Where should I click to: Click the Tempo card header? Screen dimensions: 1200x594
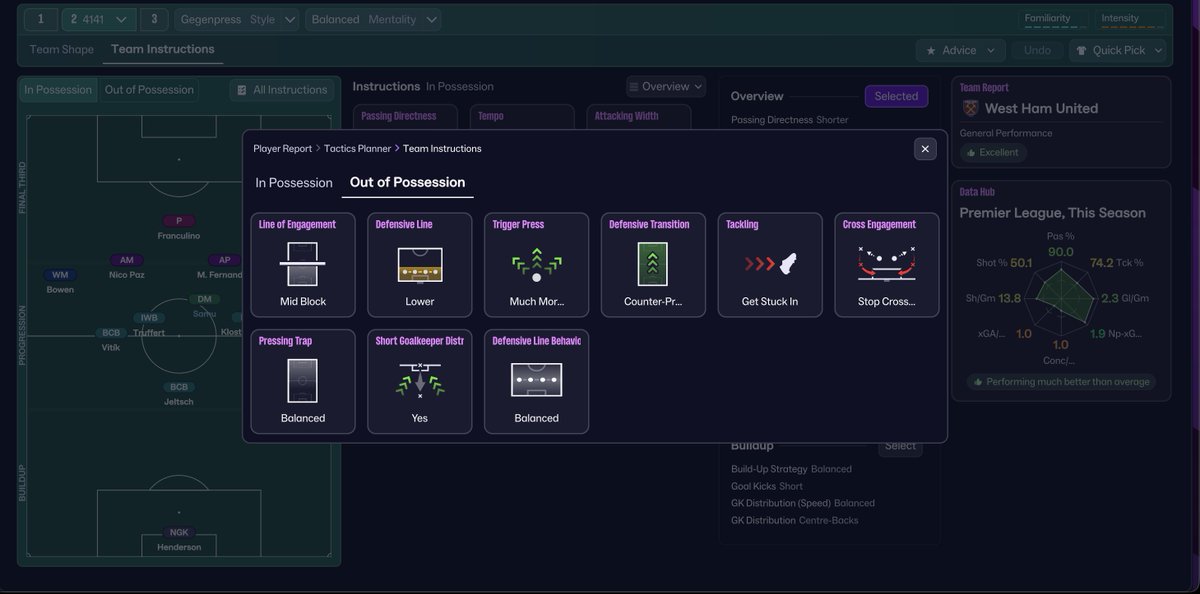[491, 116]
